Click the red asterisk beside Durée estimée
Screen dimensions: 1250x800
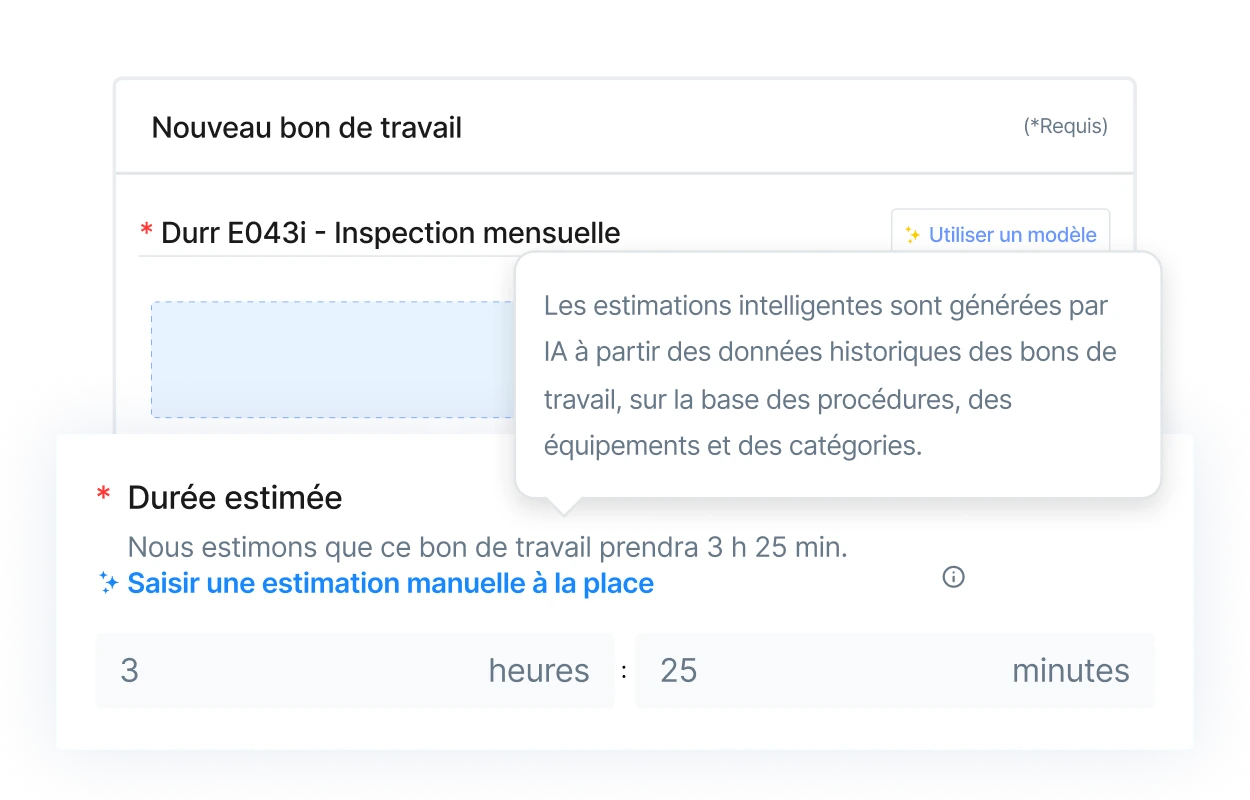[x=103, y=494]
